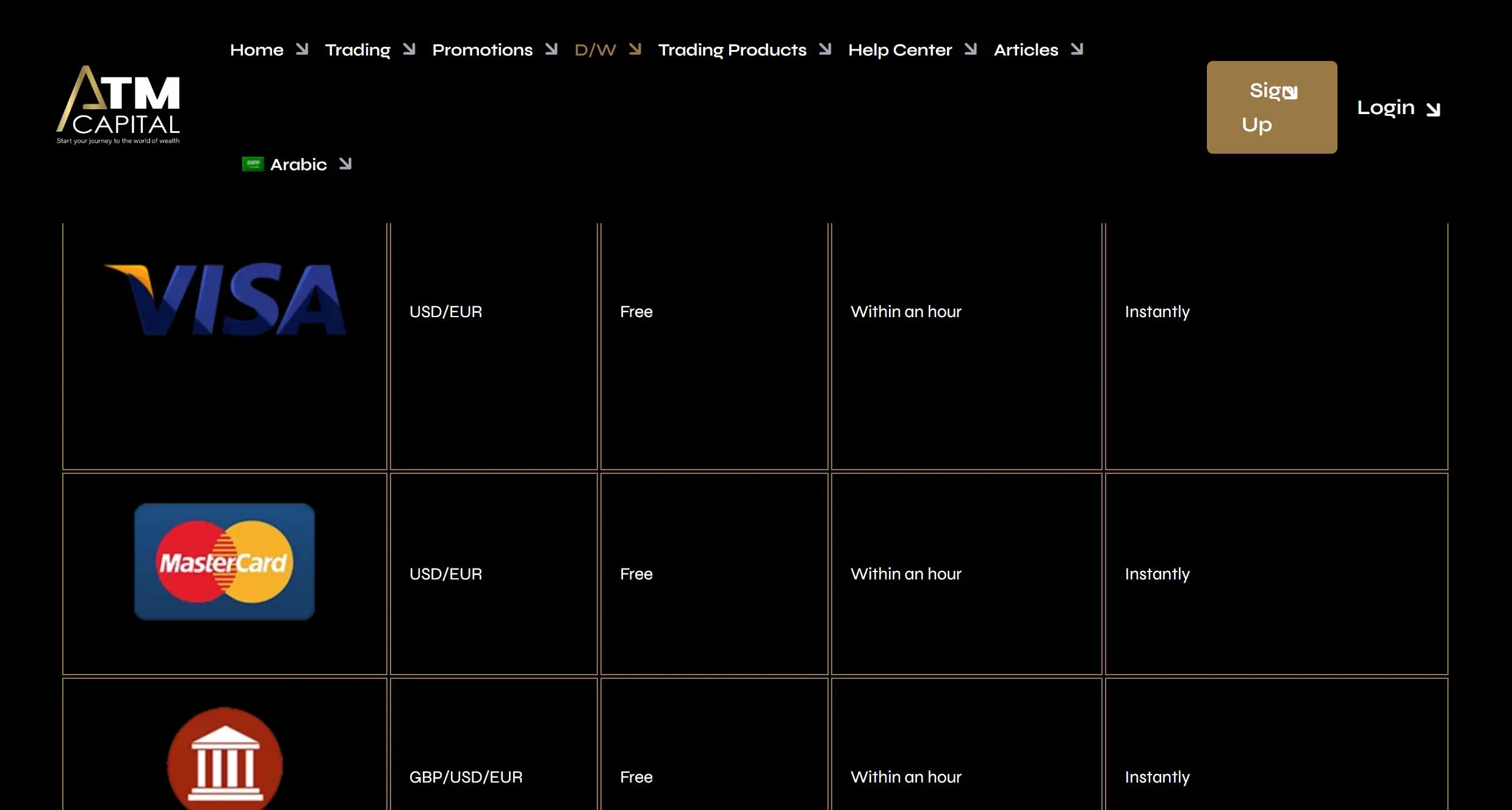Click the ATM Capital logo
This screenshot has height=810, width=1512.
(118, 105)
